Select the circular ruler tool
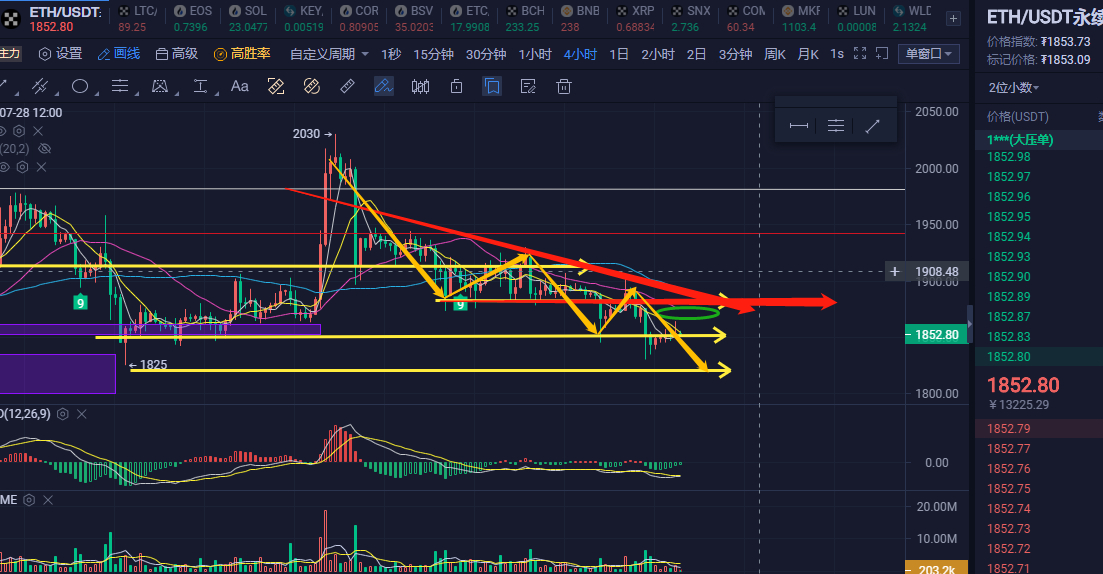 click(x=312, y=87)
